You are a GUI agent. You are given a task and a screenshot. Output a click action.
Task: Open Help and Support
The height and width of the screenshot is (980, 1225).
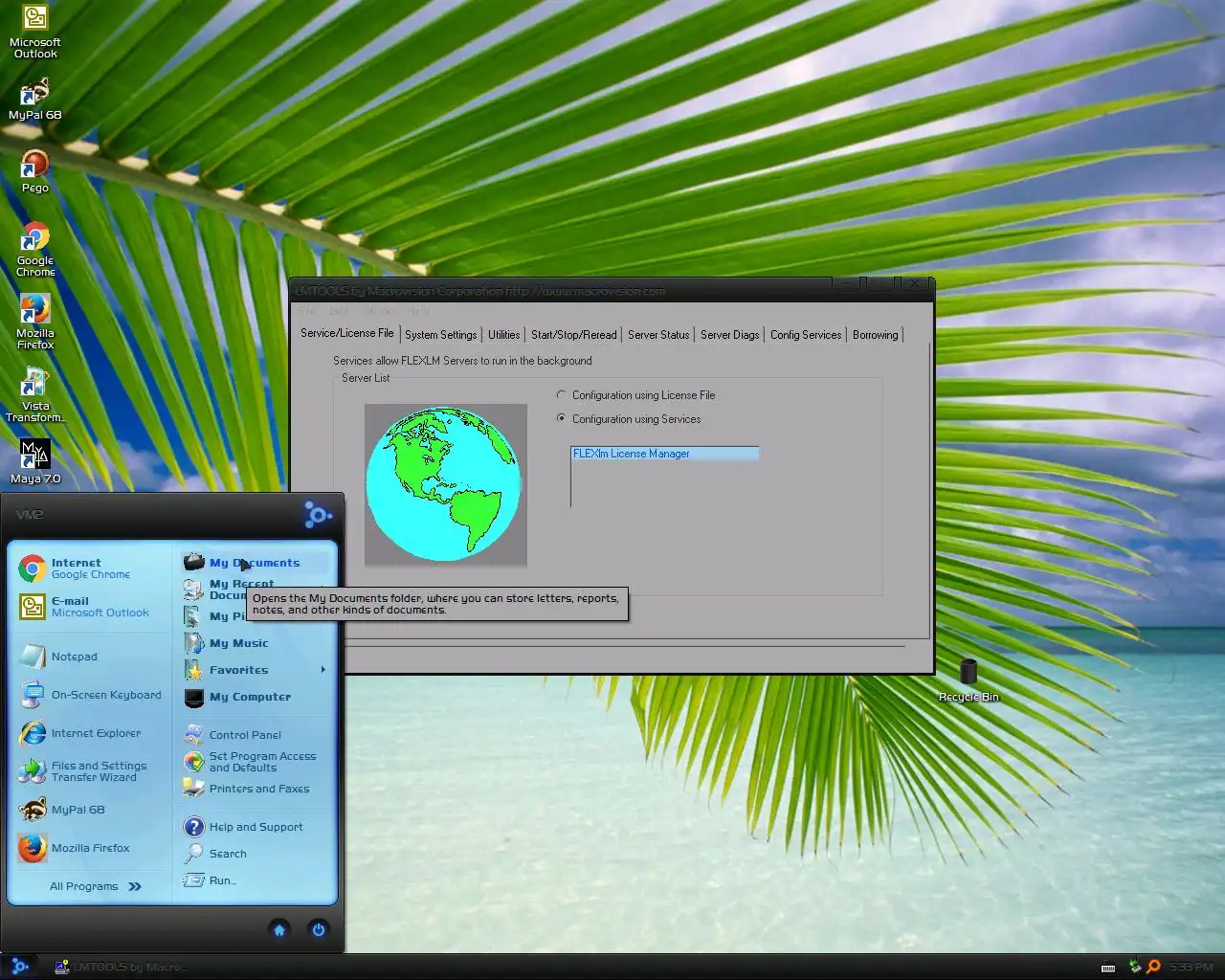pos(256,827)
